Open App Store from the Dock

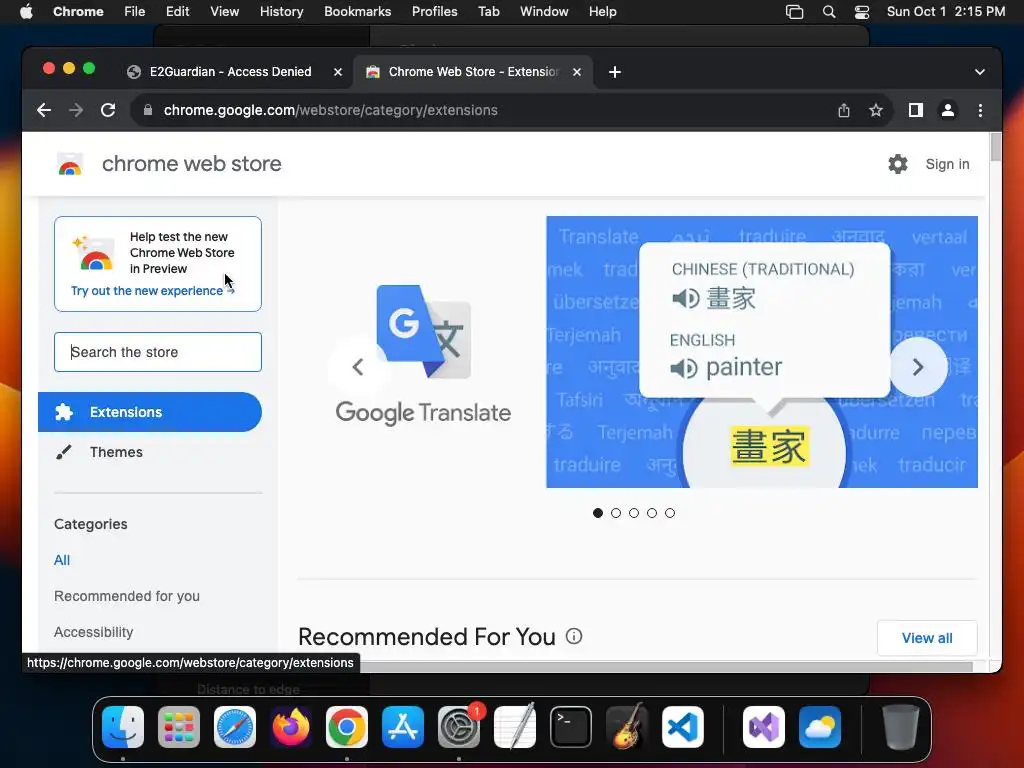pyautogui.click(x=403, y=727)
